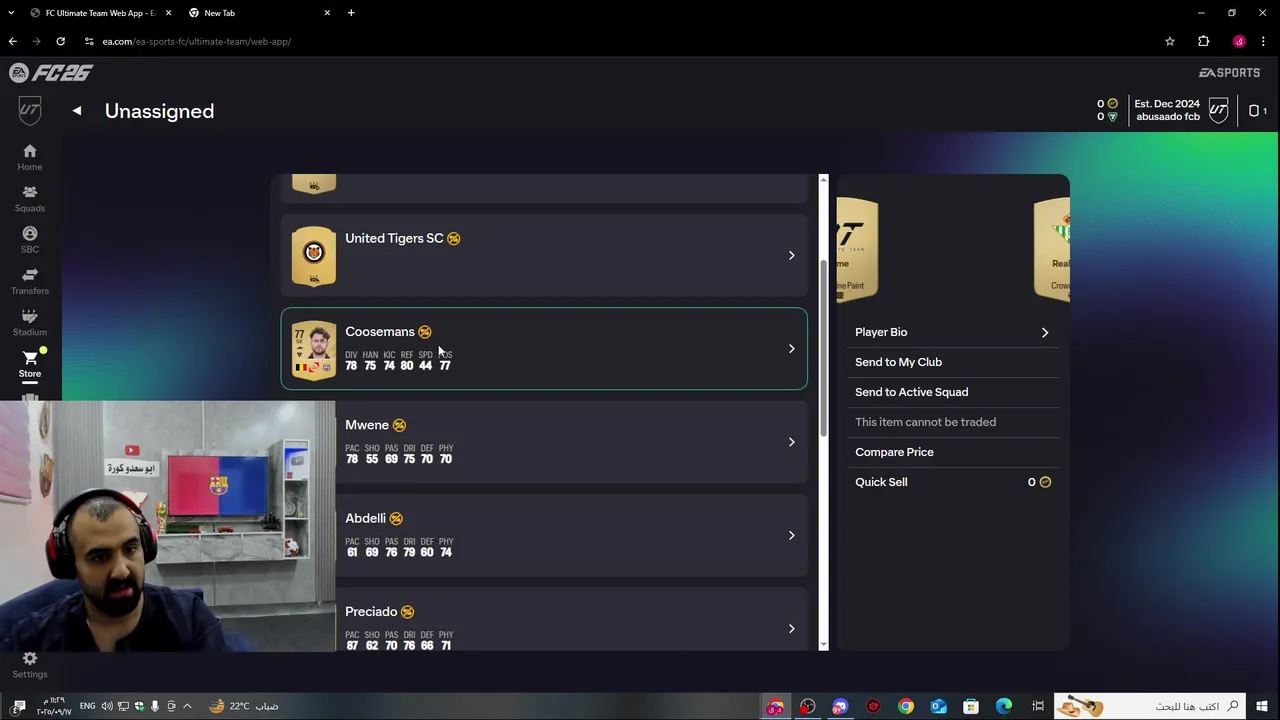Open the Home sidebar icon
Screen dimensions: 1280x720
(x=29, y=157)
